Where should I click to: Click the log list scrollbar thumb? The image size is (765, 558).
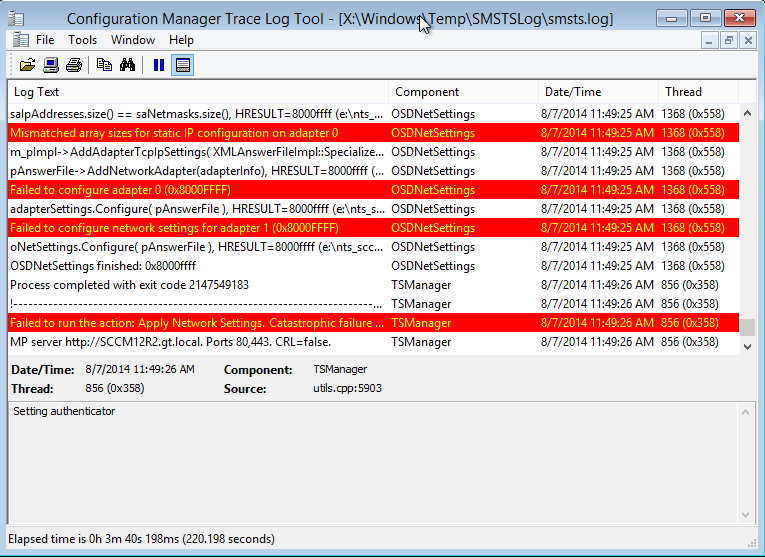tap(747, 327)
